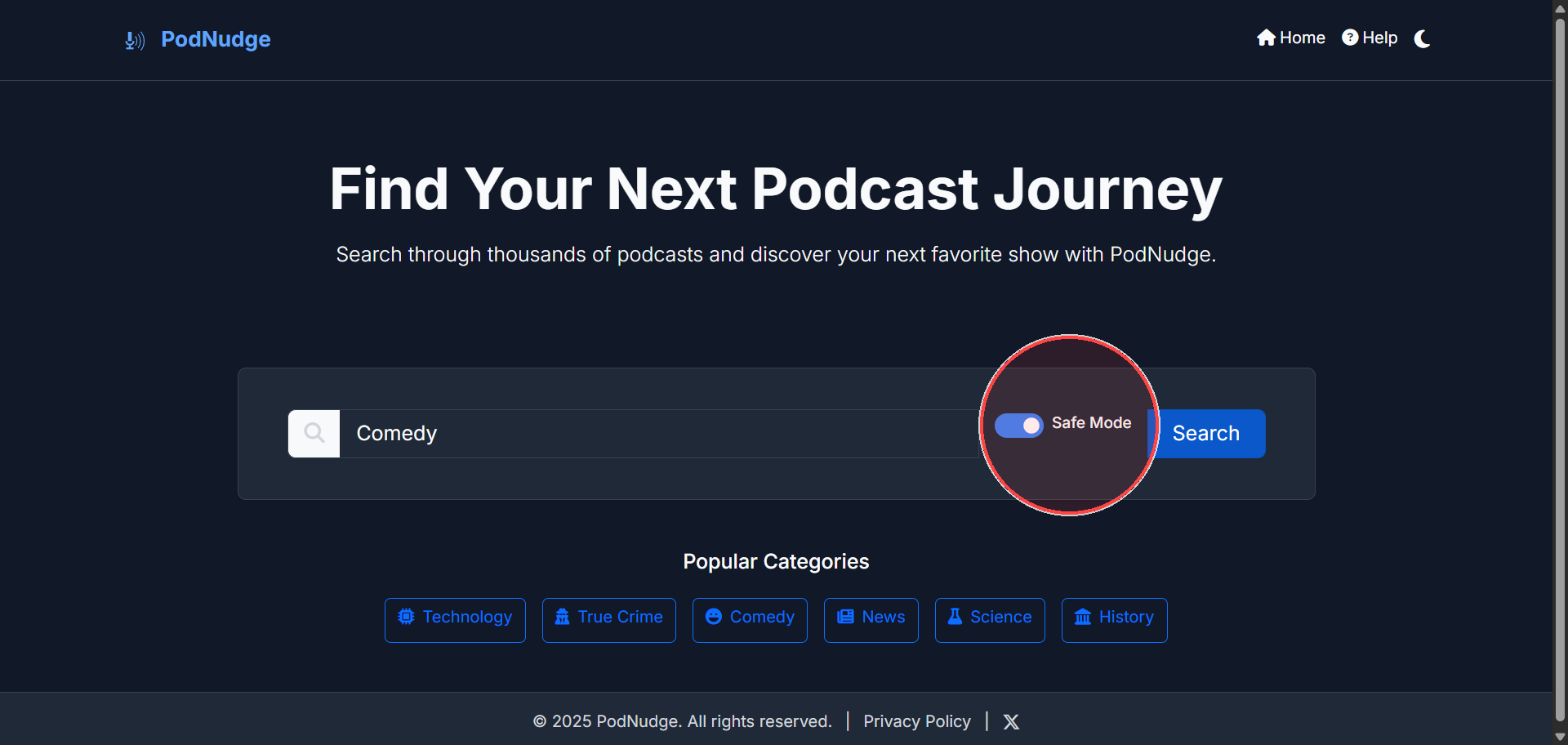Click the magnifying glass search icon
Viewport: 1568px width, 745px height.
coord(314,433)
